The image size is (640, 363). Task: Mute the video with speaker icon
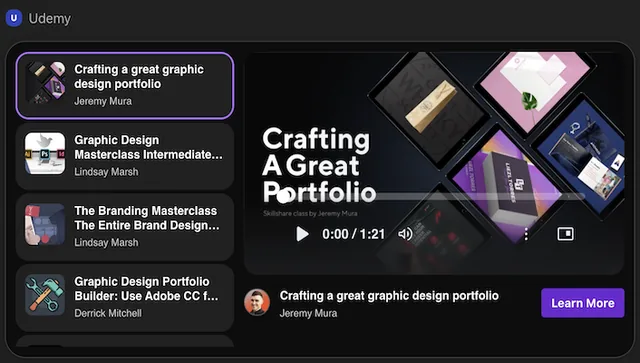[x=405, y=234]
